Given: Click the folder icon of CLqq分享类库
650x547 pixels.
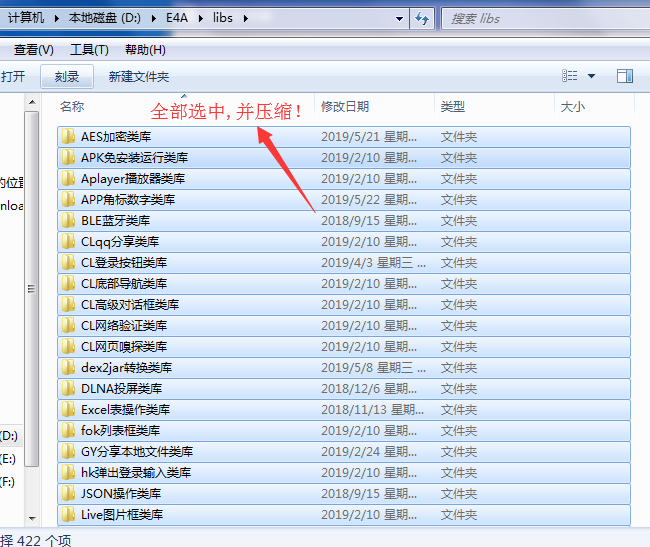Looking at the screenshot, I should [x=68, y=242].
